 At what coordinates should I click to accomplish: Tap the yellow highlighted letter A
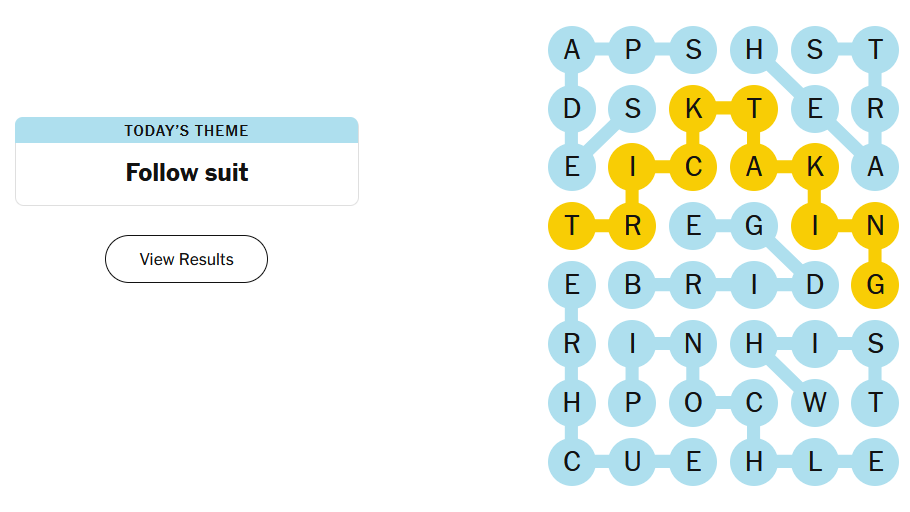pos(754,167)
